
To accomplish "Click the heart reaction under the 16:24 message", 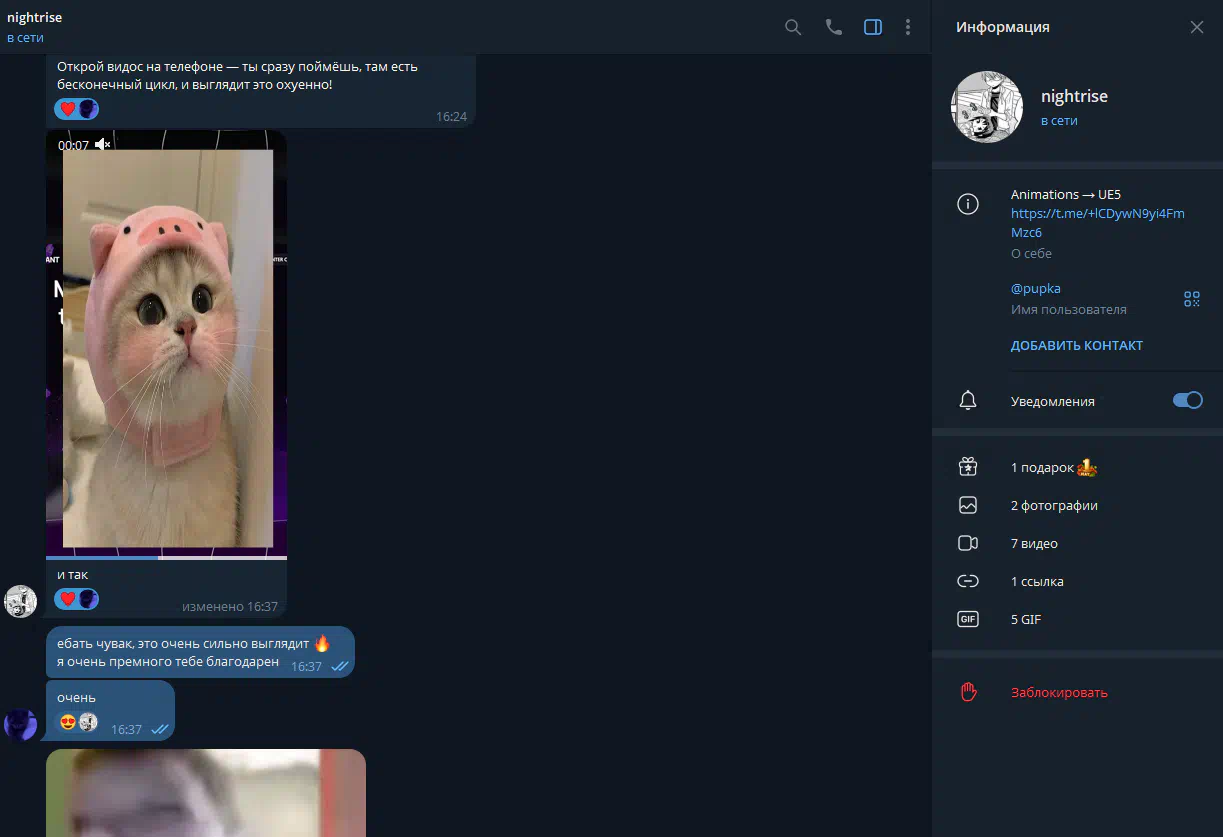I will (67, 109).
